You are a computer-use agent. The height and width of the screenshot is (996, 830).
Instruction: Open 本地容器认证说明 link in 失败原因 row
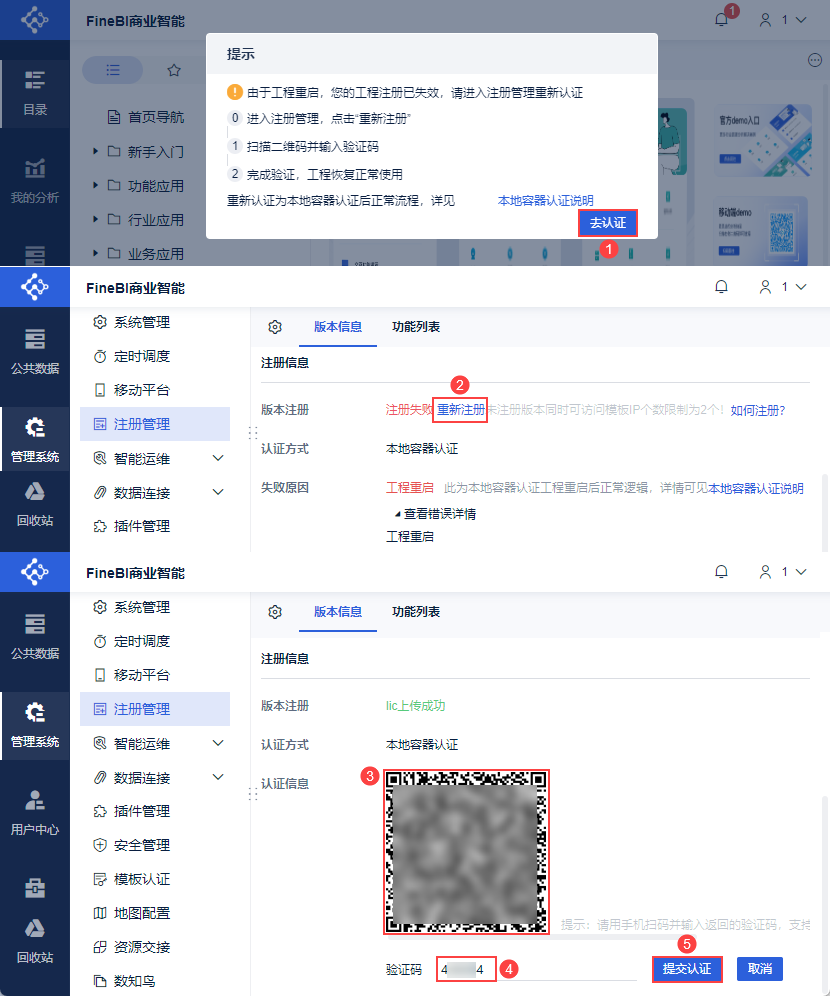756,488
